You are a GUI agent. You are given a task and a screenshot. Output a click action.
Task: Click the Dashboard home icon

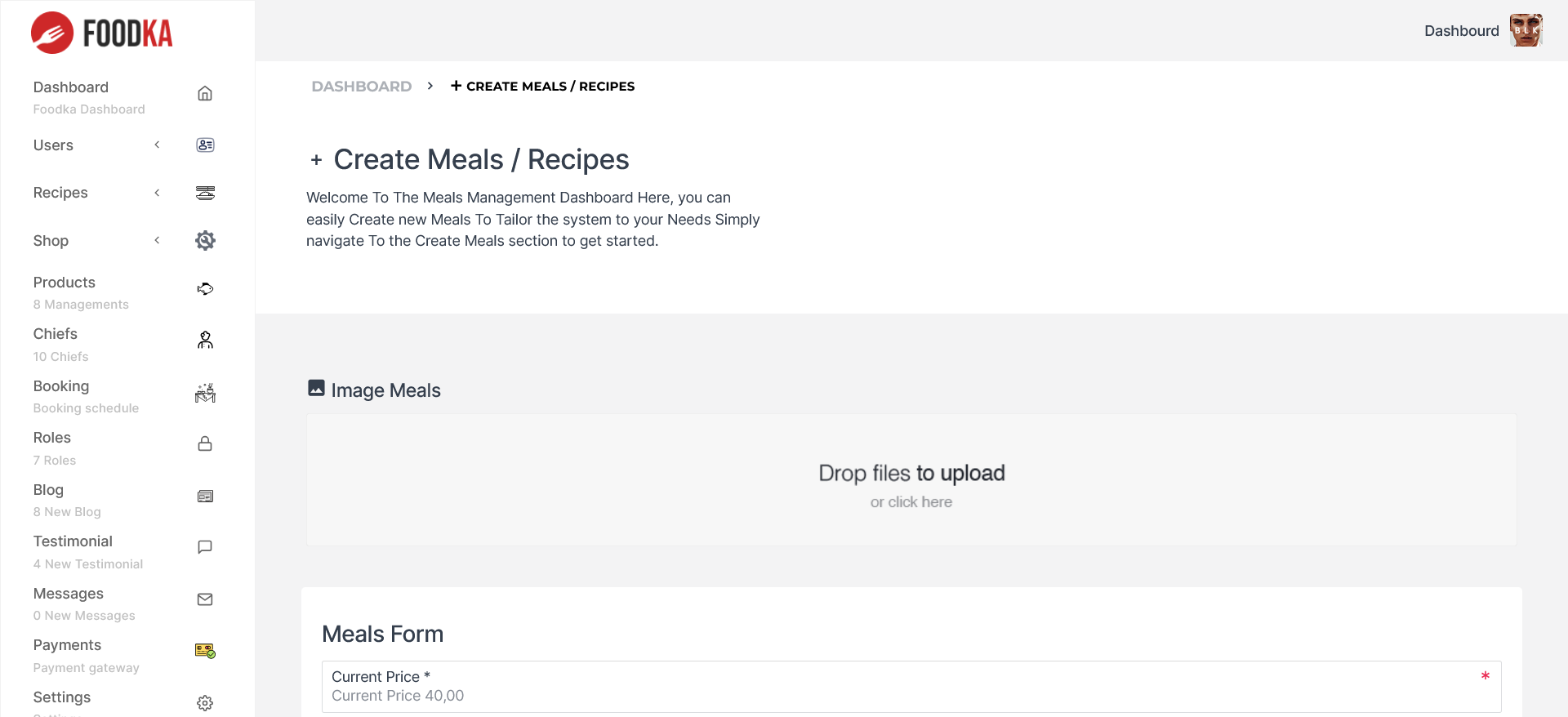pyautogui.click(x=205, y=93)
